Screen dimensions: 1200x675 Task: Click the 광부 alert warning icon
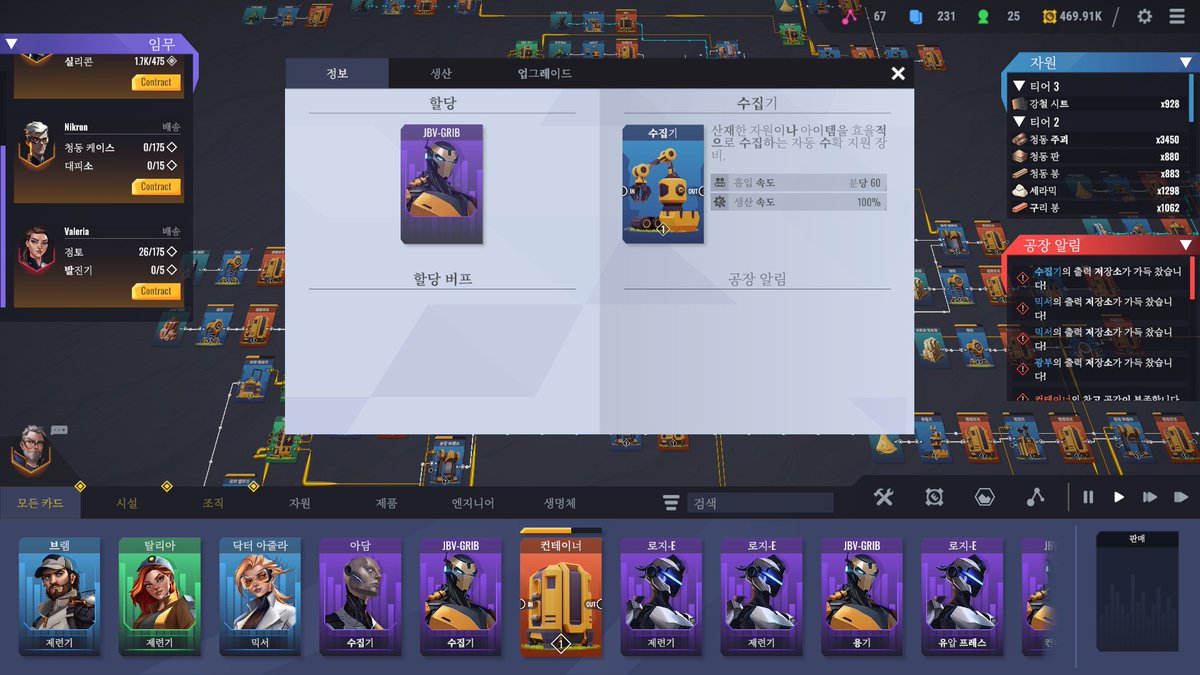tap(1022, 369)
